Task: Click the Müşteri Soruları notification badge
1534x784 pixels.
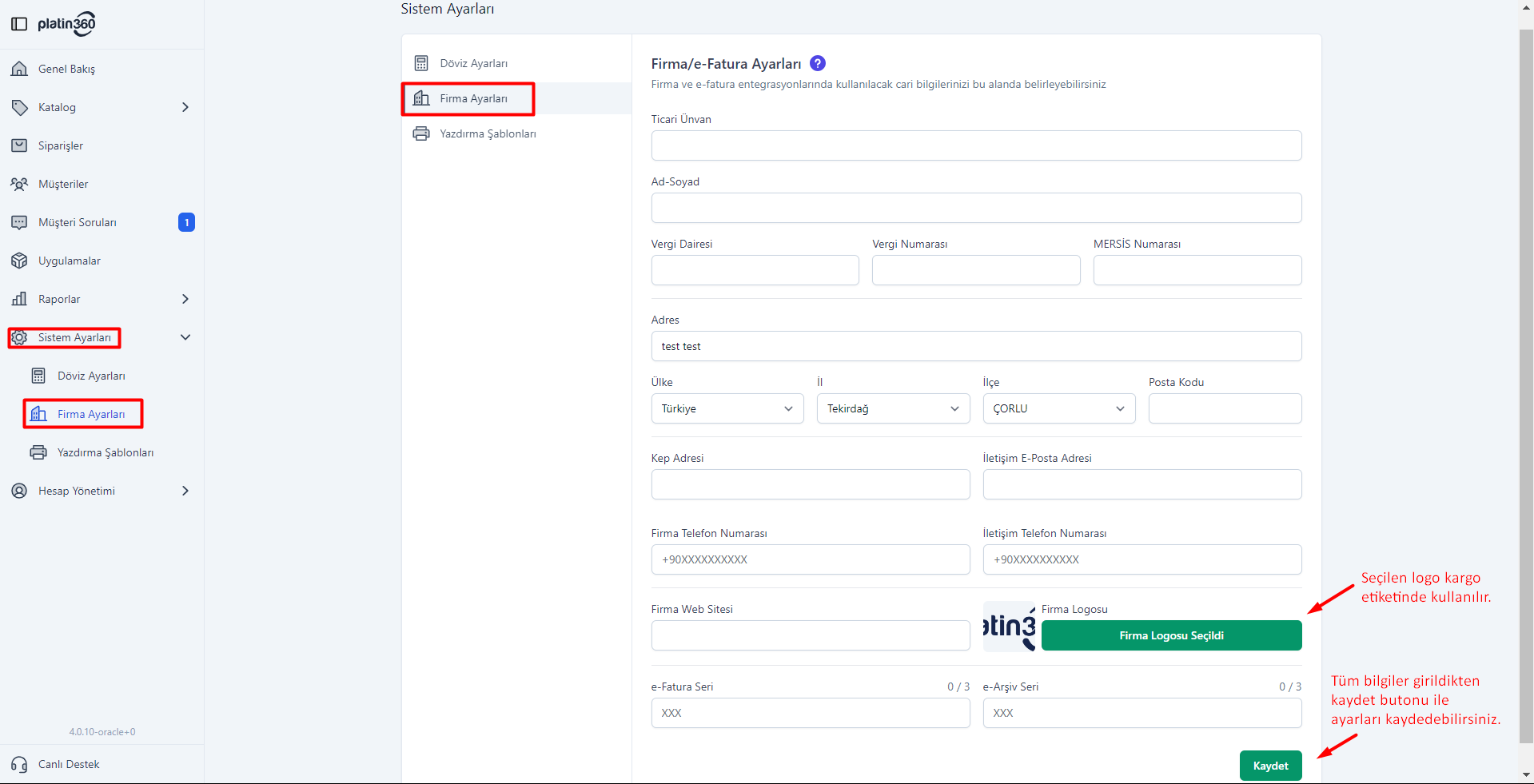Action: [186, 222]
